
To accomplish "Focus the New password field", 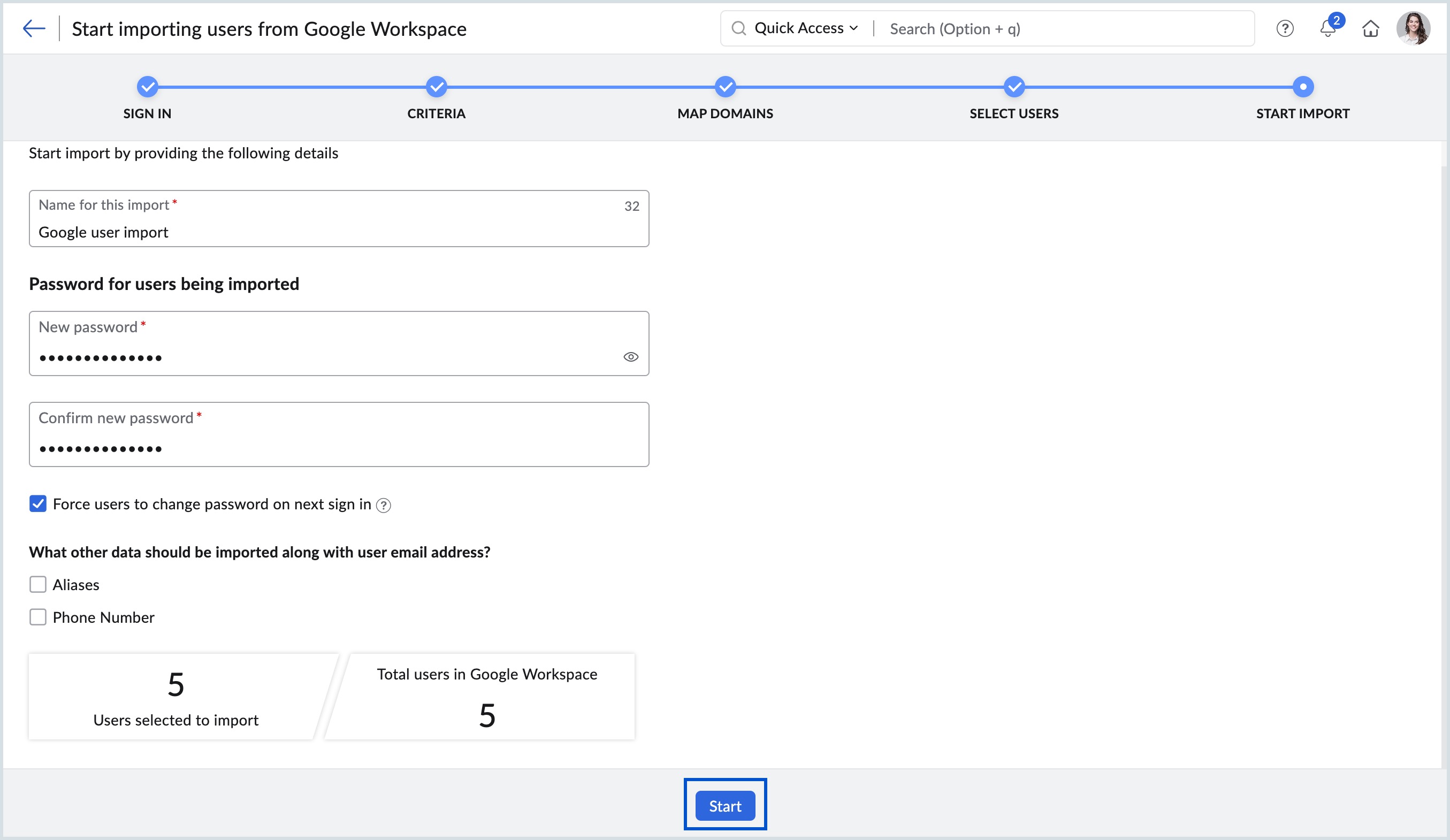I will tap(339, 343).
